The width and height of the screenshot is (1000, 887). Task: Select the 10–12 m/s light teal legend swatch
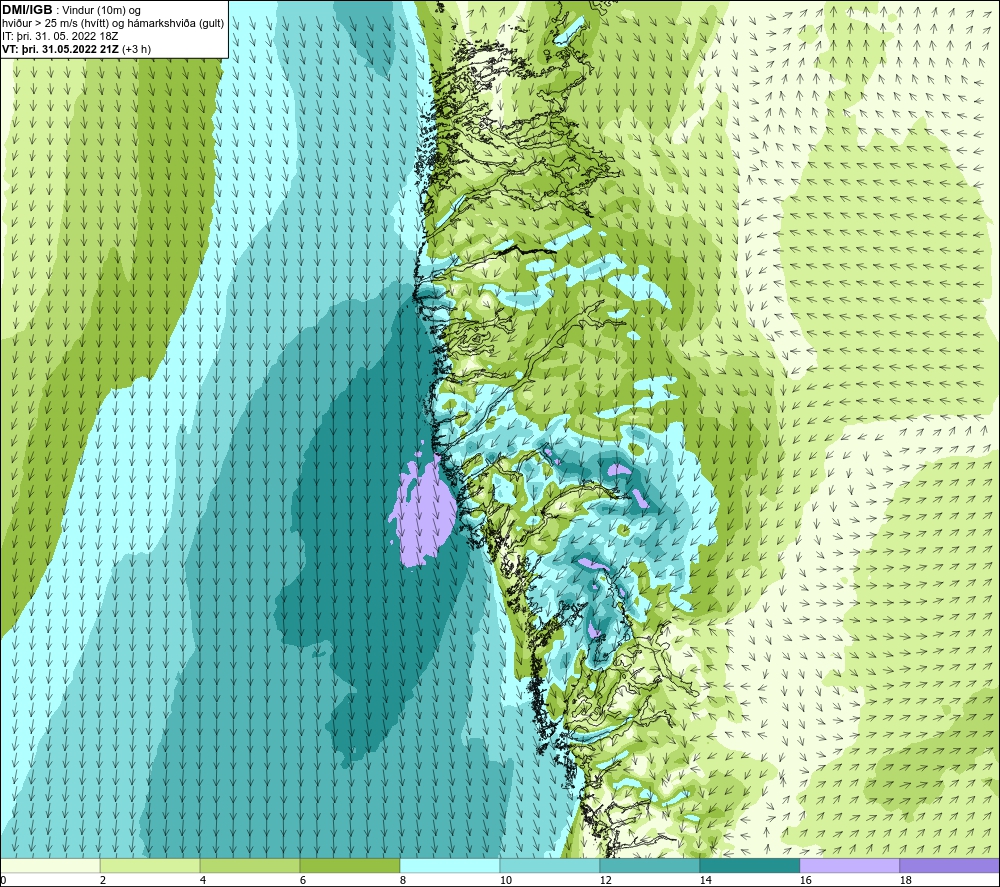pyautogui.click(x=550, y=865)
